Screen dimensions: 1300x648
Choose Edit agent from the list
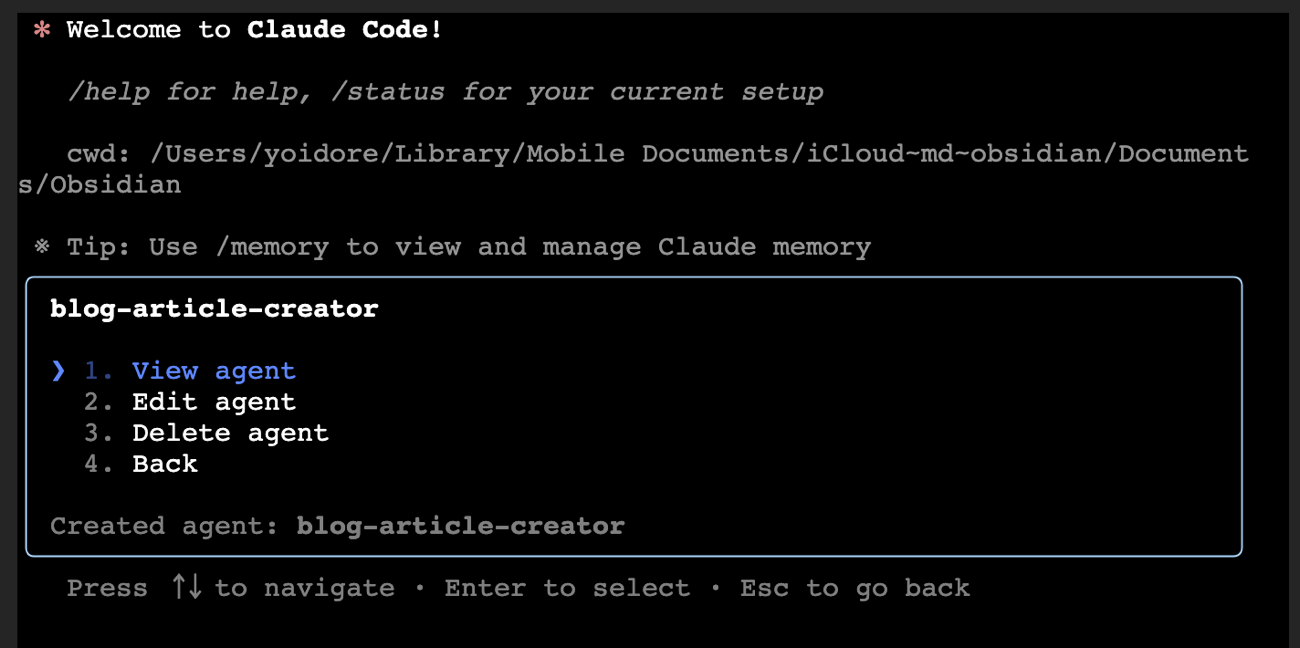pos(213,402)
